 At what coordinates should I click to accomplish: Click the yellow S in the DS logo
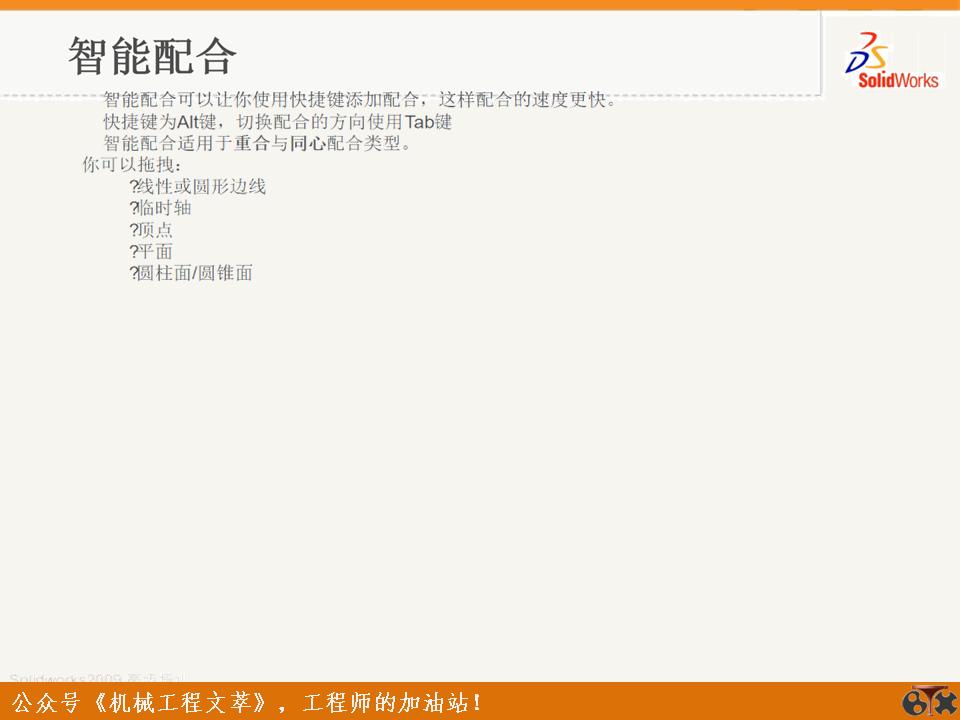(876, 53)
